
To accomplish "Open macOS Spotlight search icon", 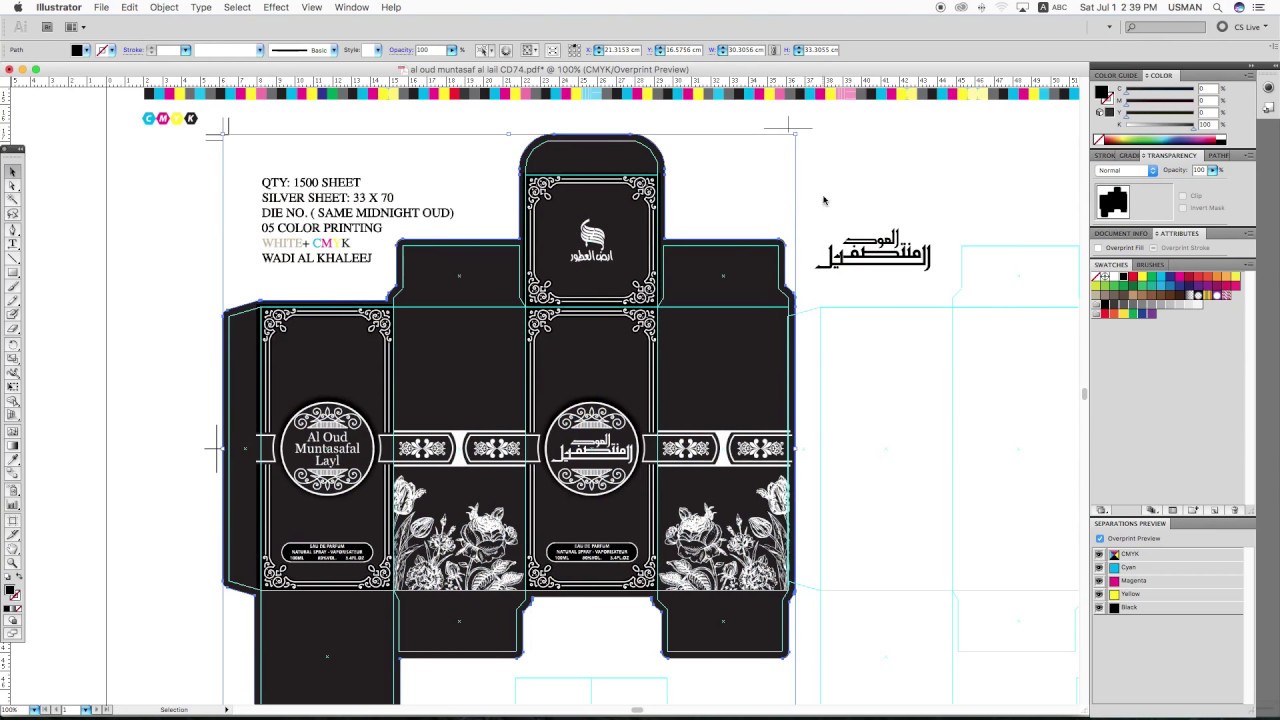I will click(x=1217, y=7).
